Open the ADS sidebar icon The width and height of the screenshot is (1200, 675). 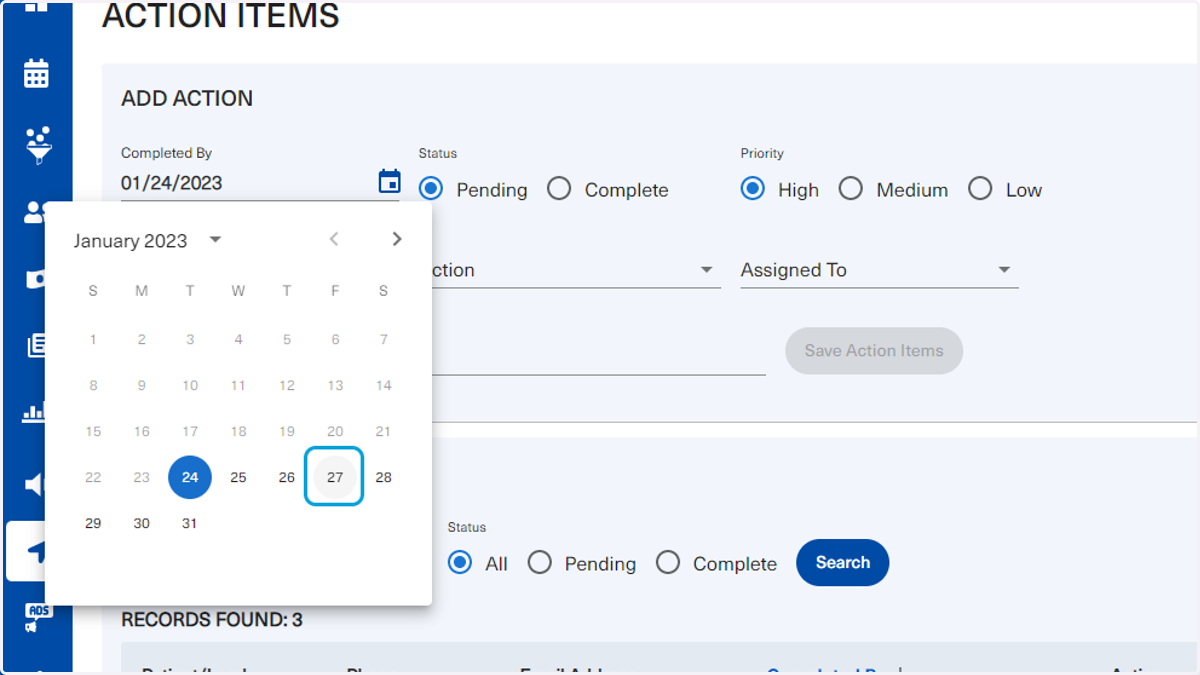tap(38, 617)
